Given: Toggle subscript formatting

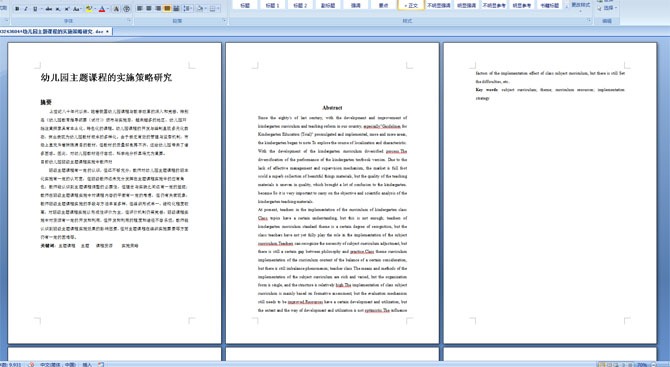Looking at the screenshot, I should pyautogui.click(x=58, y=9).
